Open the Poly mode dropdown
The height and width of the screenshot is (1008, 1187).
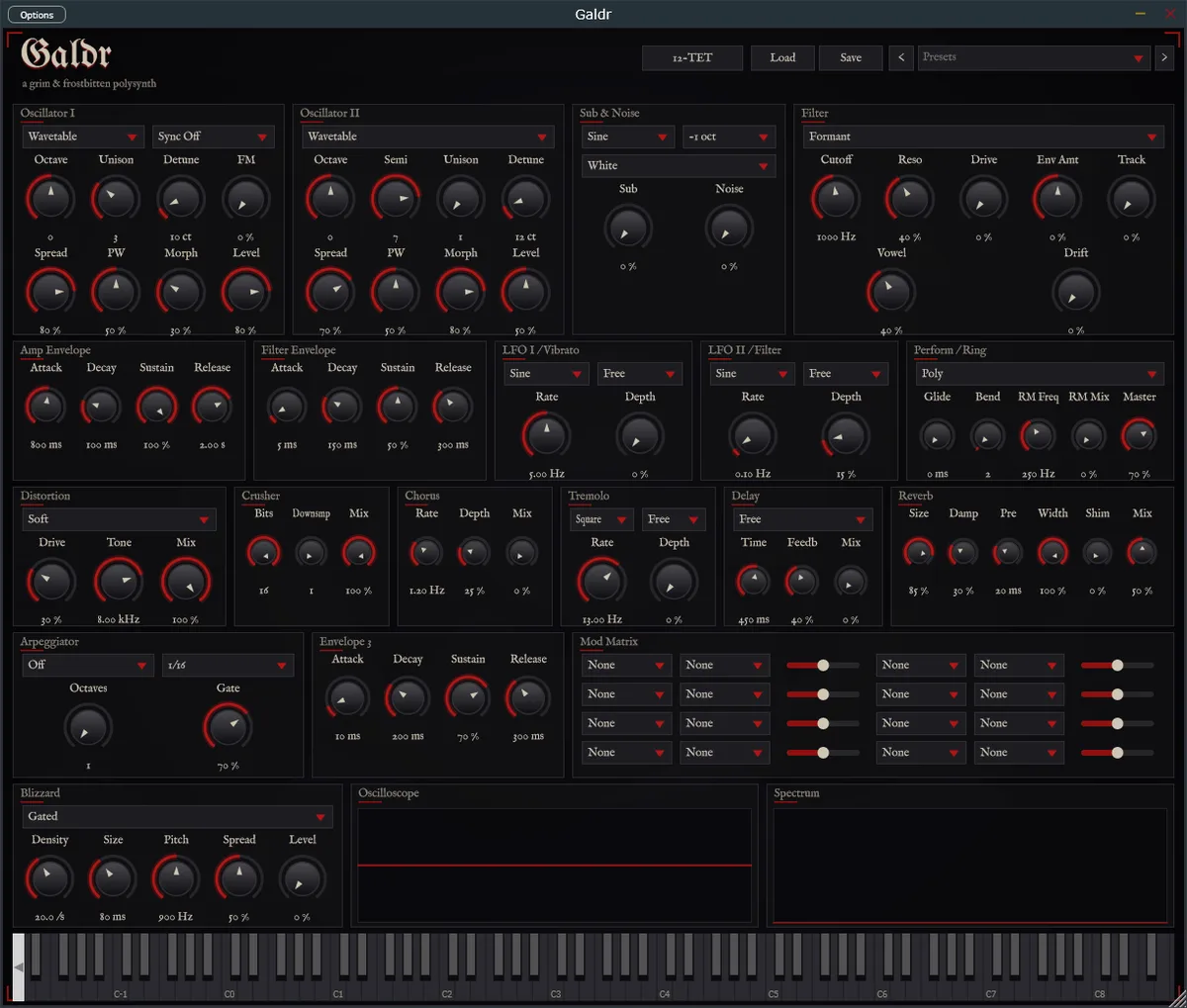pos(1040,374)
